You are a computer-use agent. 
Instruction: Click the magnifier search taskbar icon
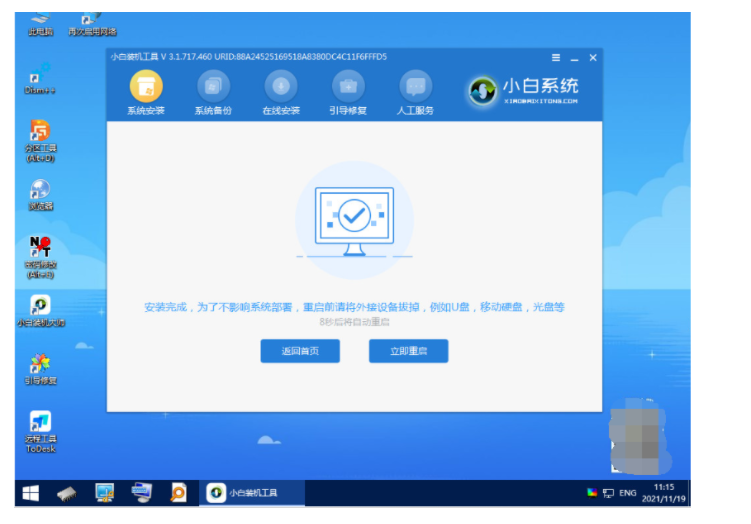click(x=179, y=493)
